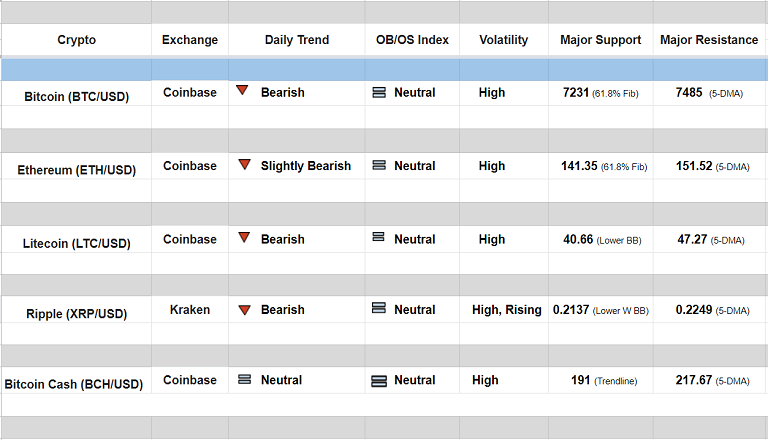Viewport: 768px width, 440px height.
Task: Select the Major Resistance column header
Action: coord(710,41)
